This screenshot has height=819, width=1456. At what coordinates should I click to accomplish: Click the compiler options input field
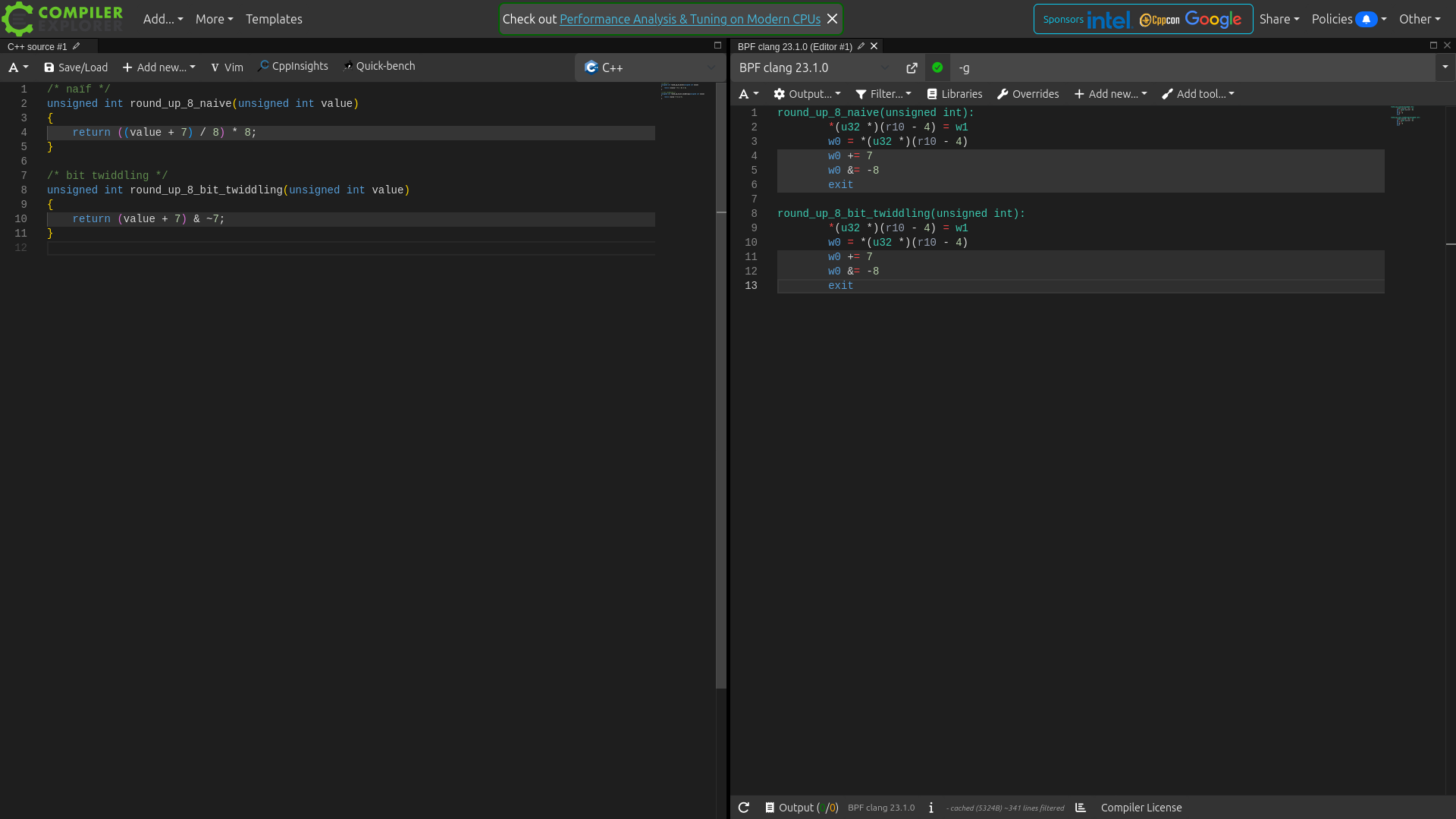pyautogui.click(x=1193, y=67)
